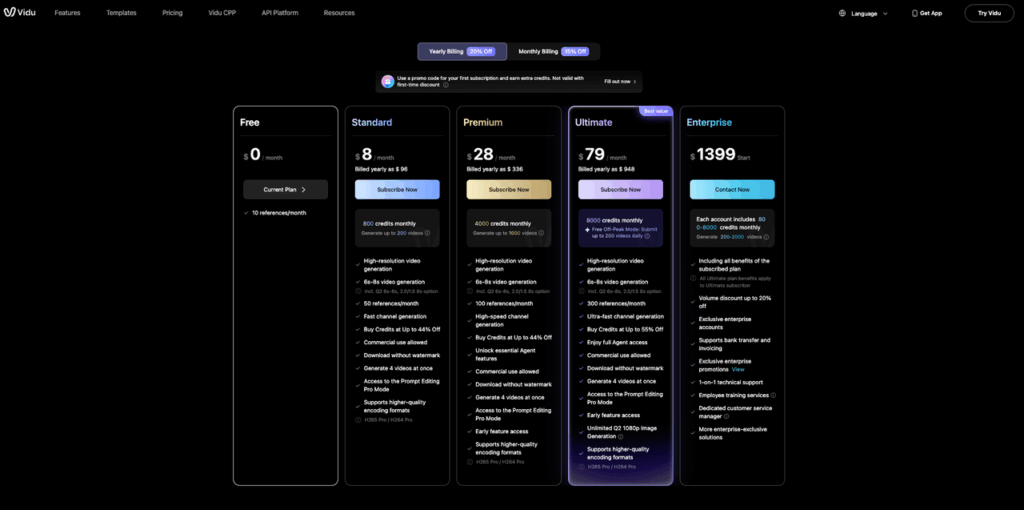Click '4000 credits monthly' text
1024x510 pixels.
tap(503, 223)
